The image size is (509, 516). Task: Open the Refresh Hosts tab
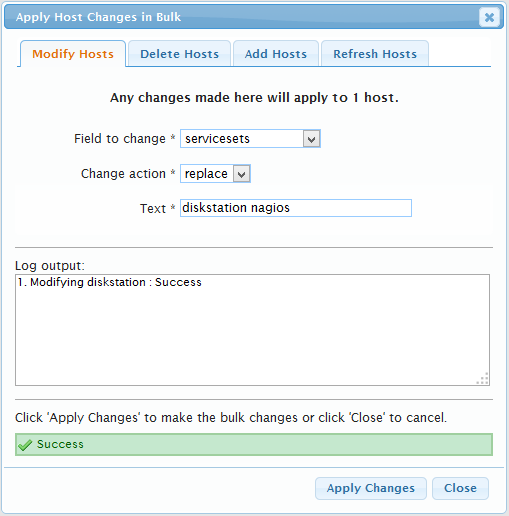375,54
